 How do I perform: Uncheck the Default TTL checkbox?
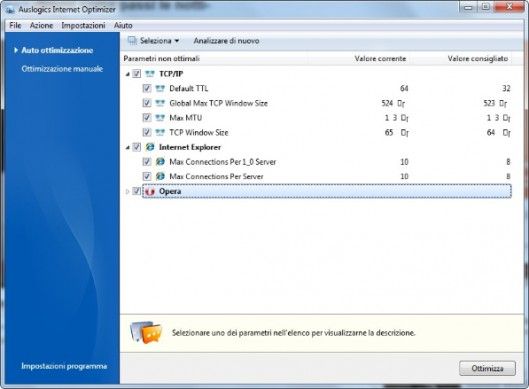point(146,88)
